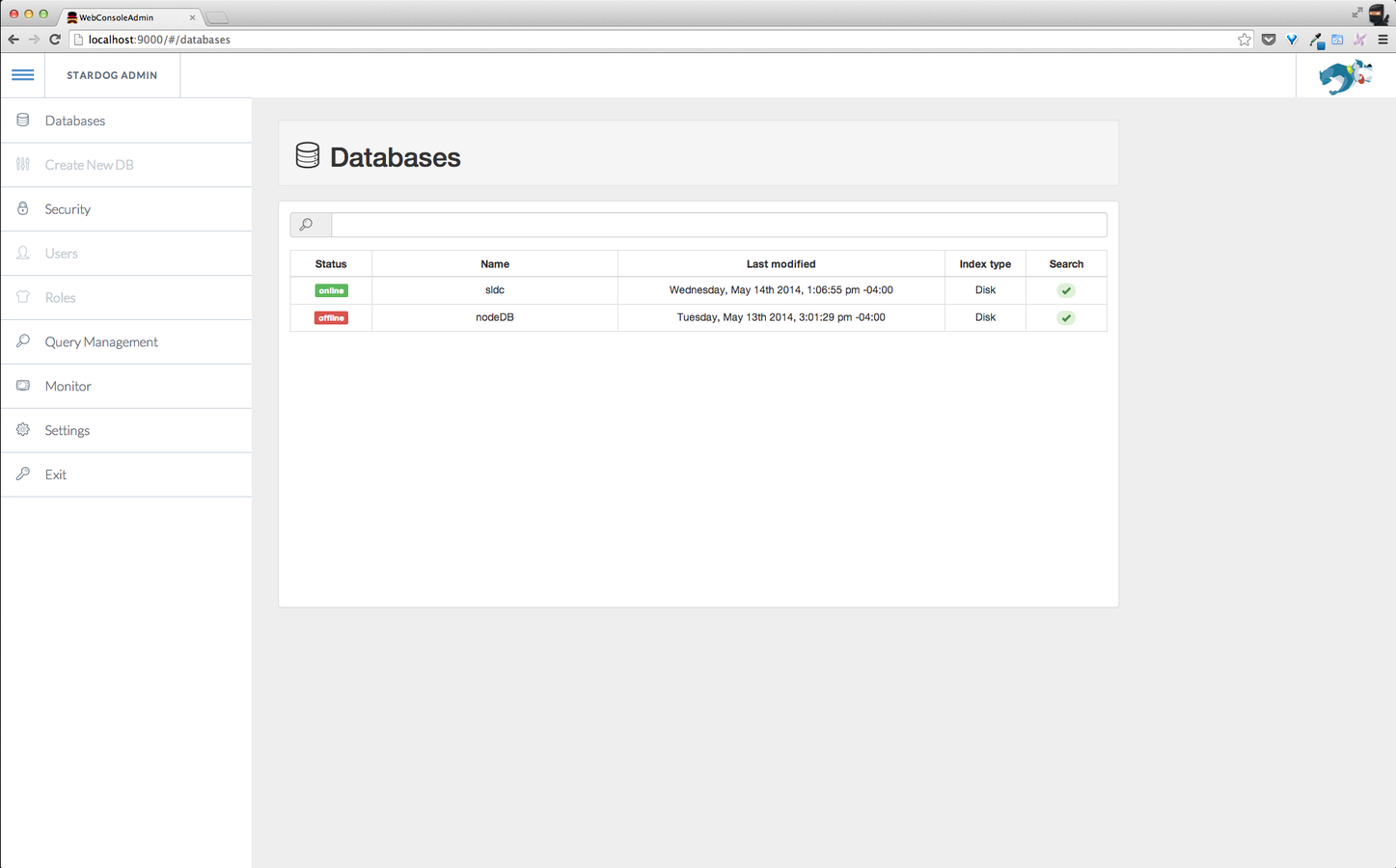
Task: Open the Pocket extension icon
Action: tap(1269, 40)
